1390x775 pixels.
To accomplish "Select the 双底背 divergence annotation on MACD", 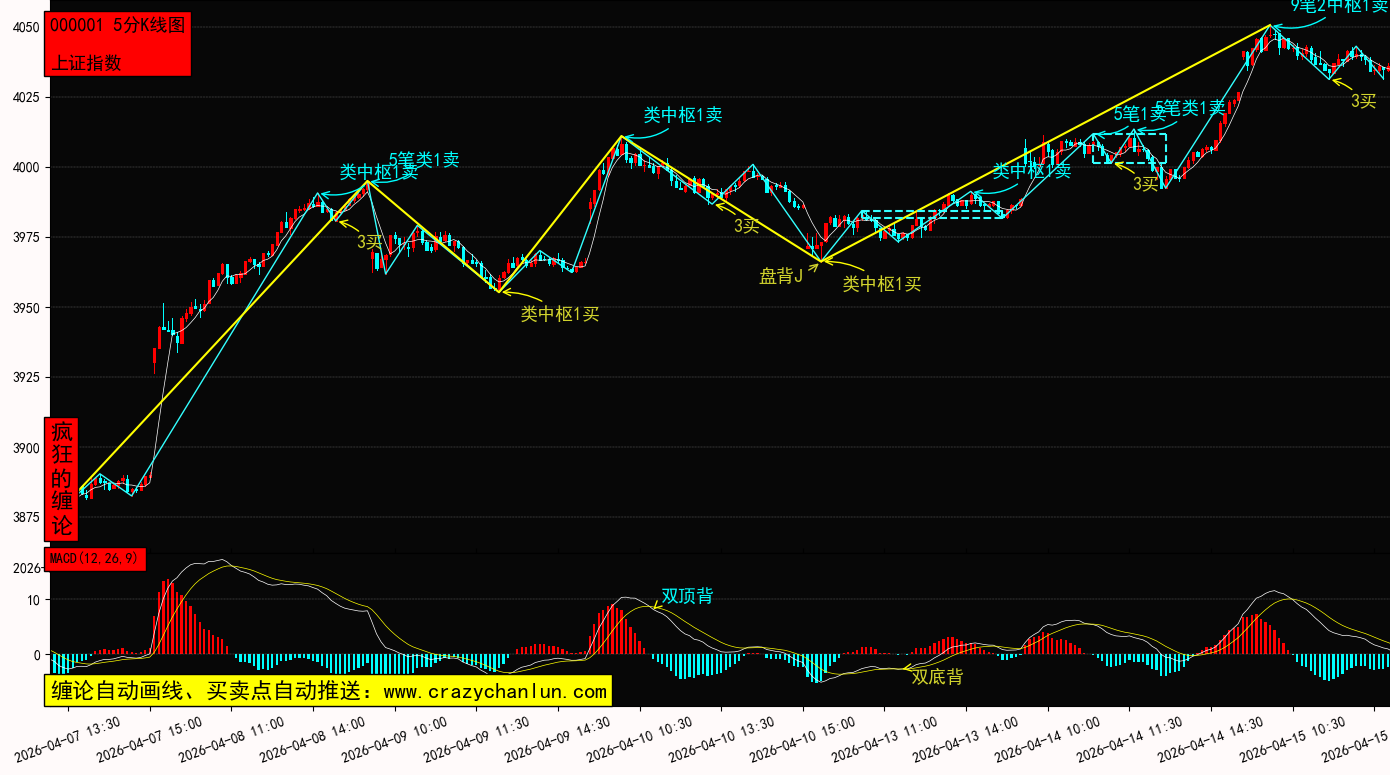I will [937, 677].
